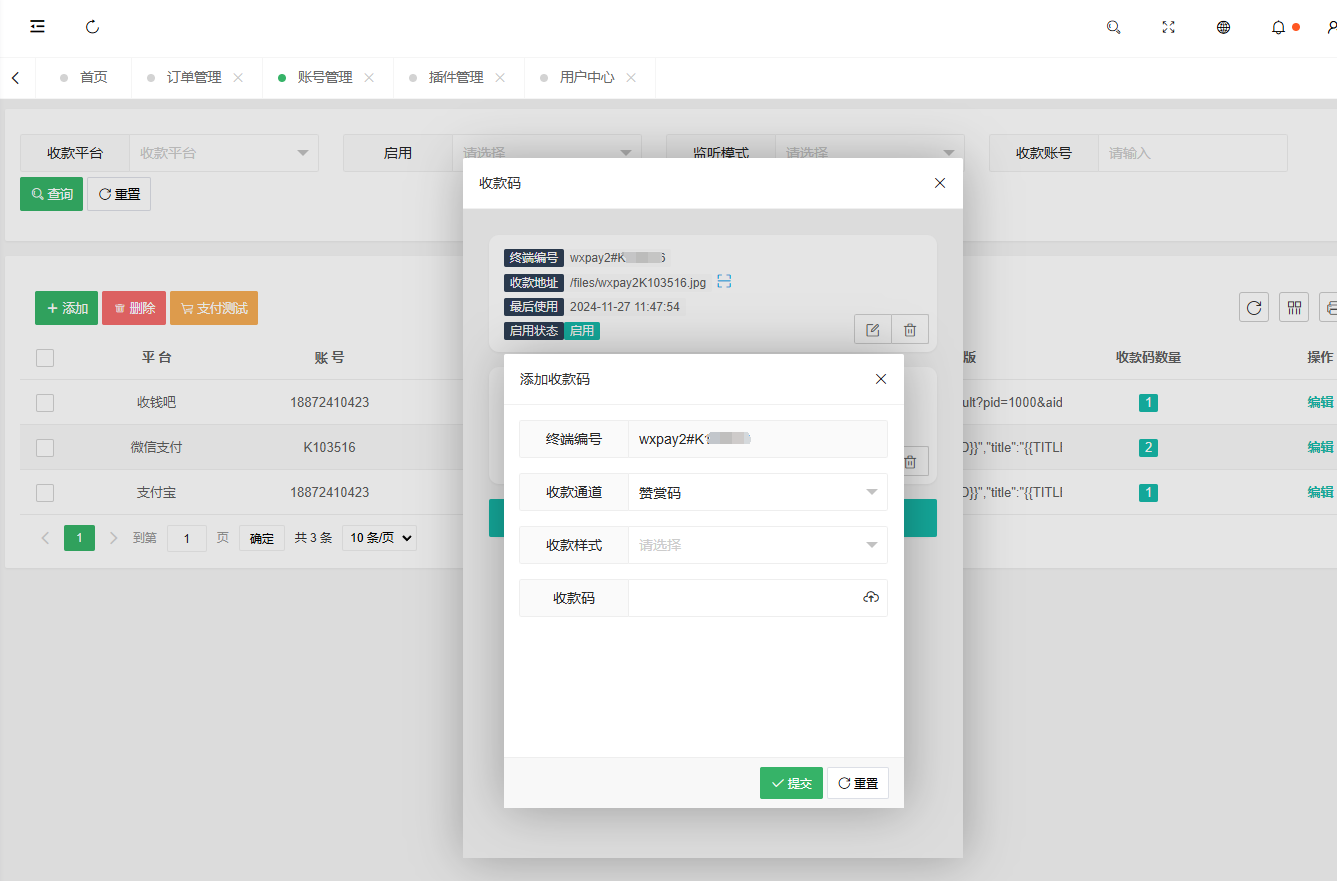Open notifications via the bell icon
1337x881 pixels.
tap(1277, 27)
